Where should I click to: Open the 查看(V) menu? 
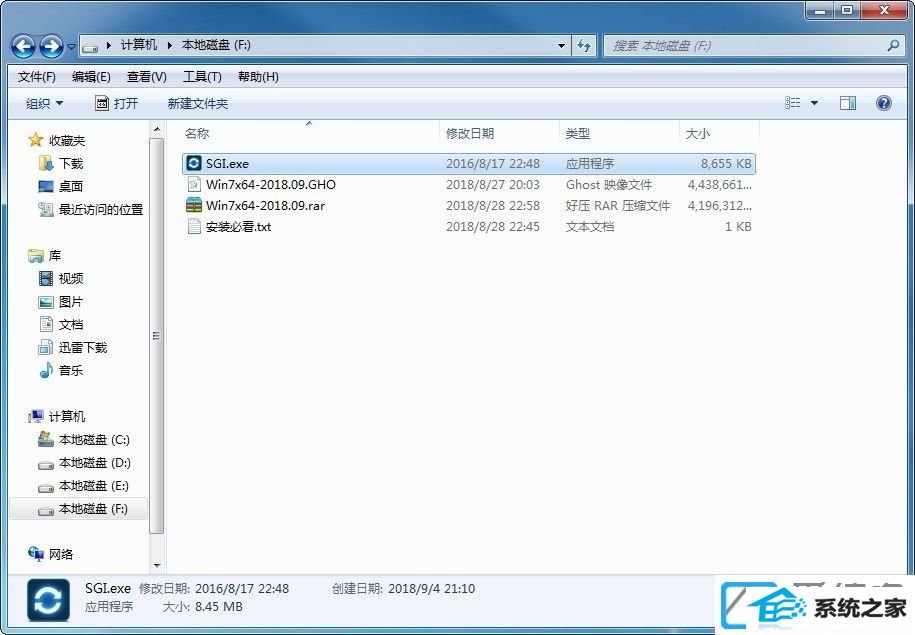click(x=146, y=76)
